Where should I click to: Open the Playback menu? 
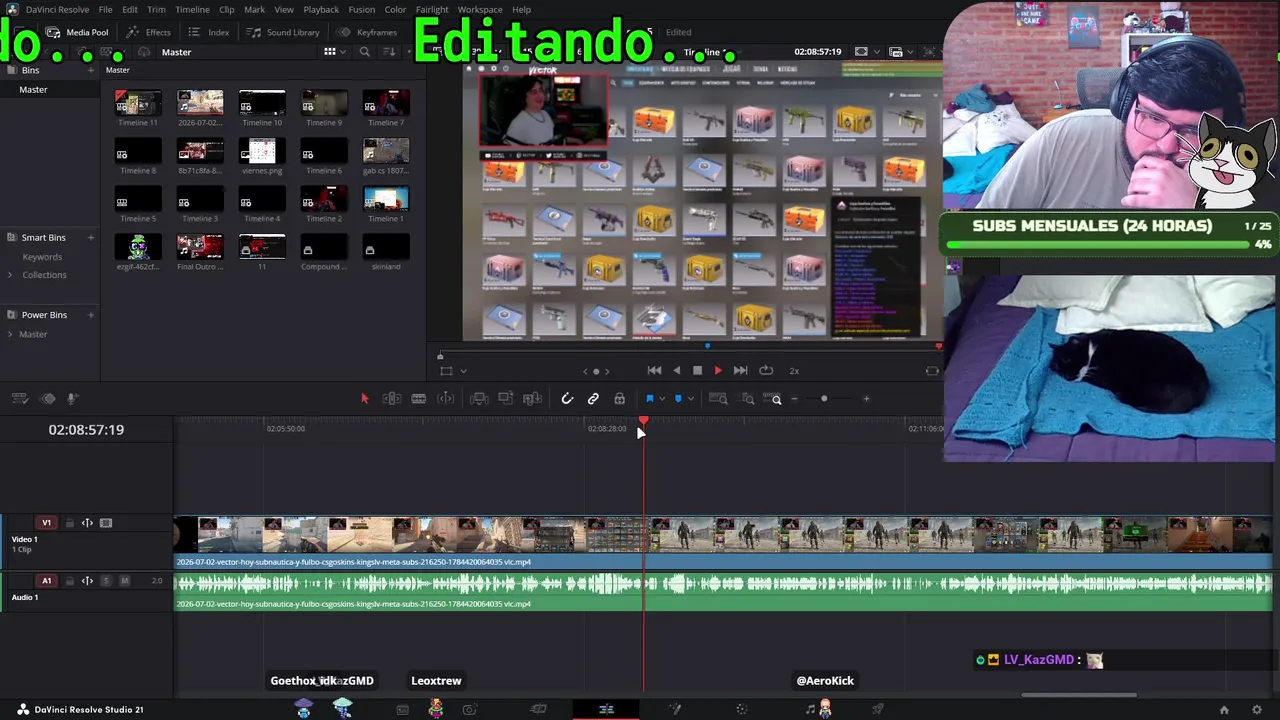tap(321, 10)
